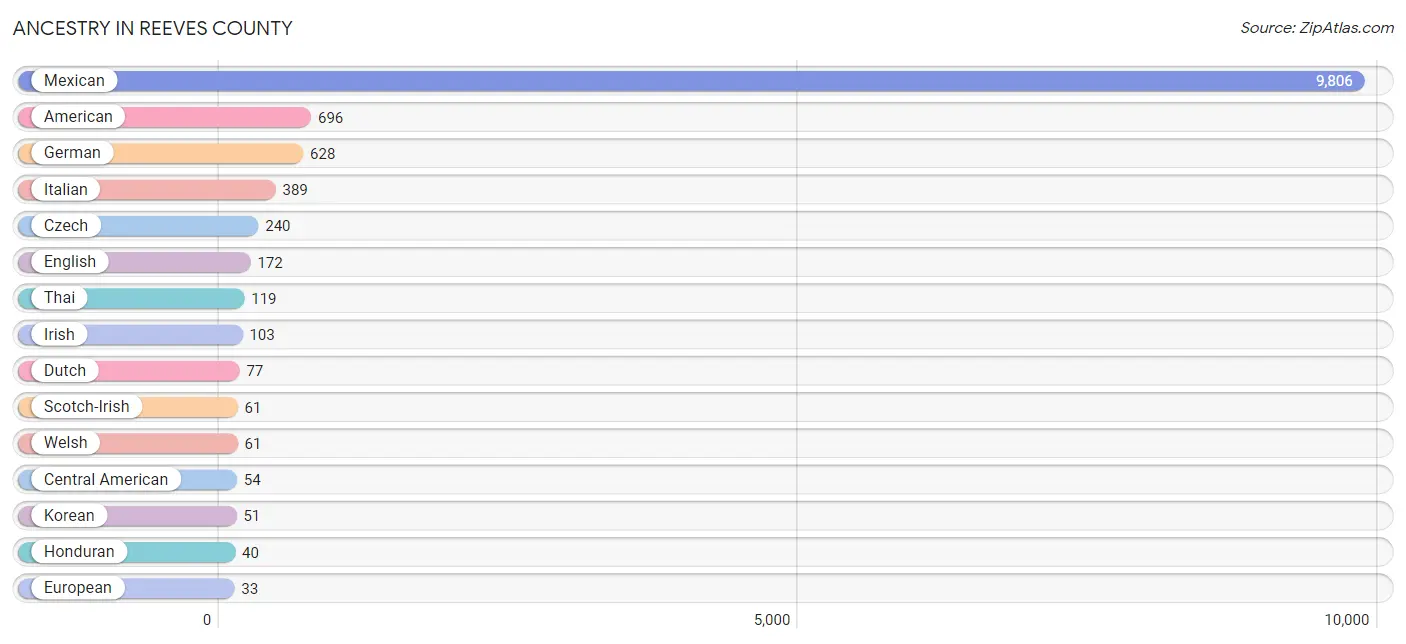
Task: Click the value 77
Action: (255, 371)
